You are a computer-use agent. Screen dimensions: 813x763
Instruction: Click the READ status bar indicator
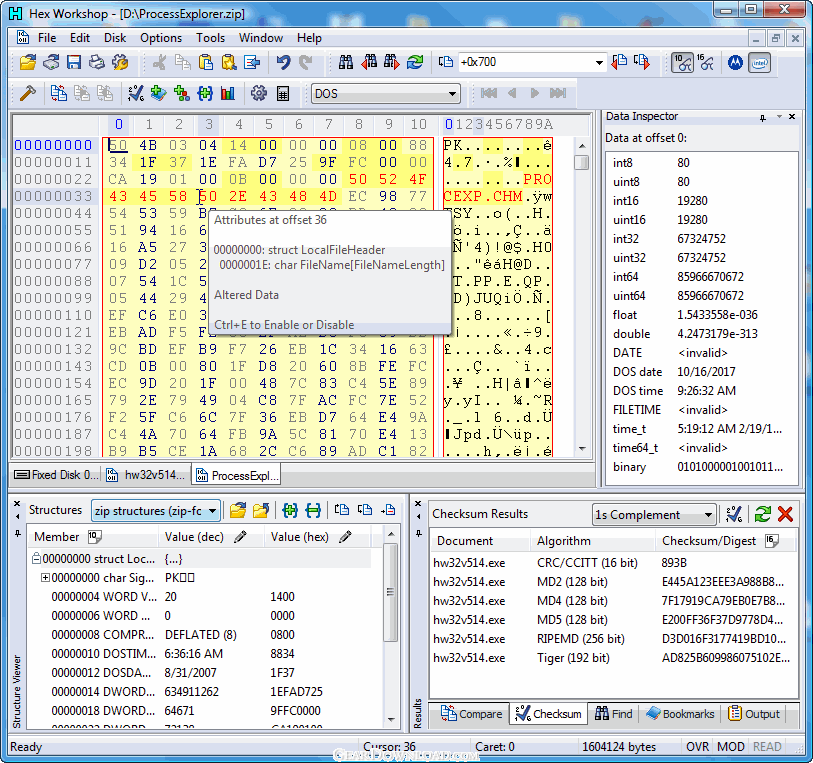(767, 746)
